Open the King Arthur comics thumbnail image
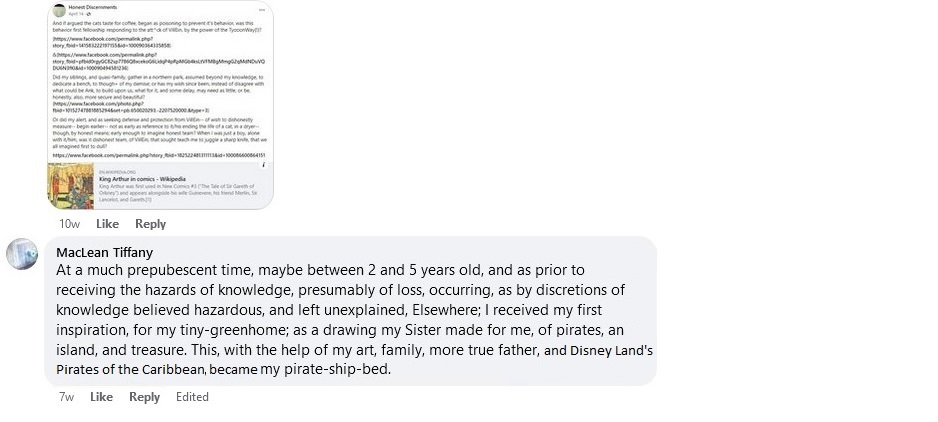The width and height of the screenshot is (938, 422). tap(71, 187)
